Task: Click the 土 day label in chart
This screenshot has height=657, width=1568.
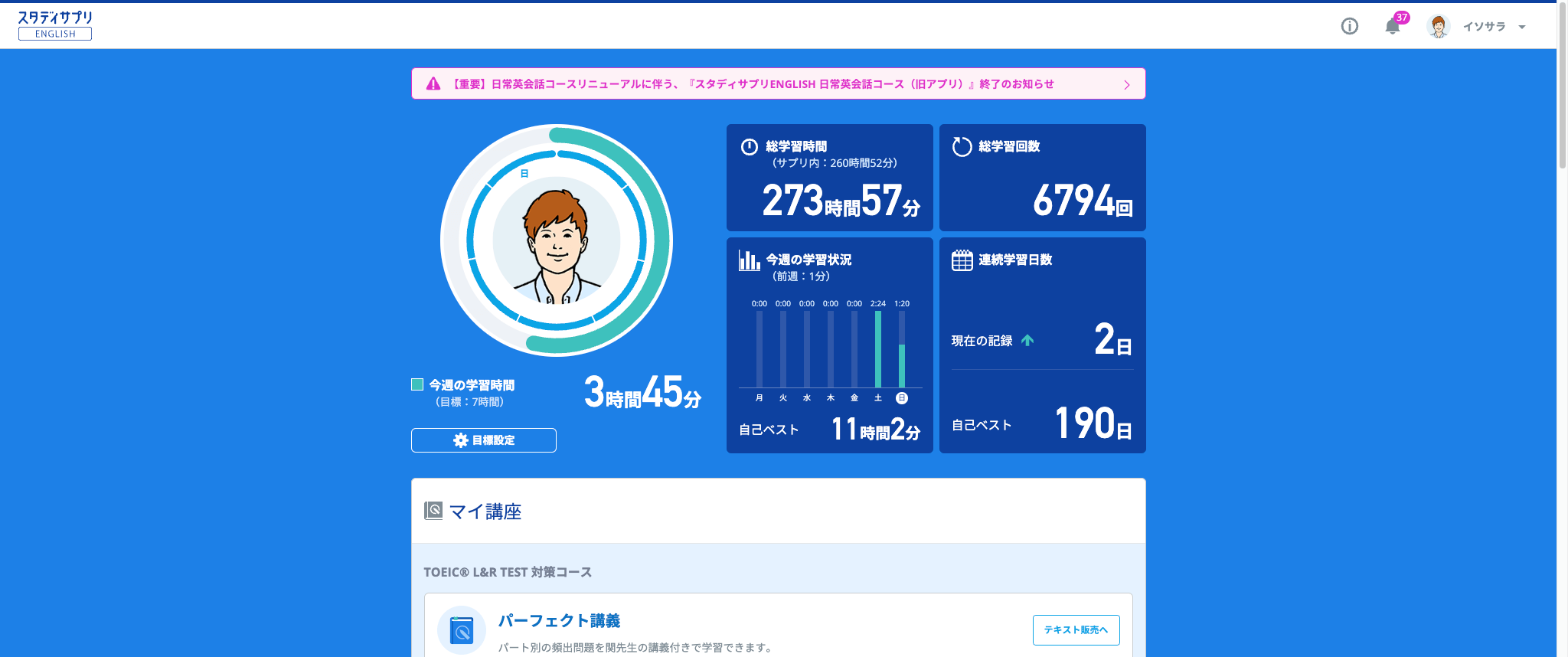Action: (x=878, y=397)
